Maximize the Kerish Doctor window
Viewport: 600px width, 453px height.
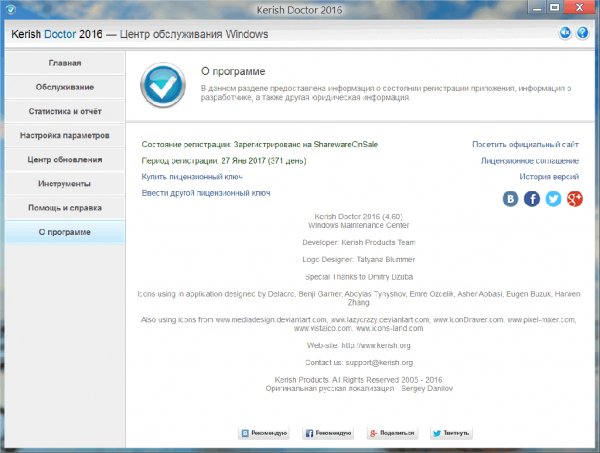tap(554, 7)
